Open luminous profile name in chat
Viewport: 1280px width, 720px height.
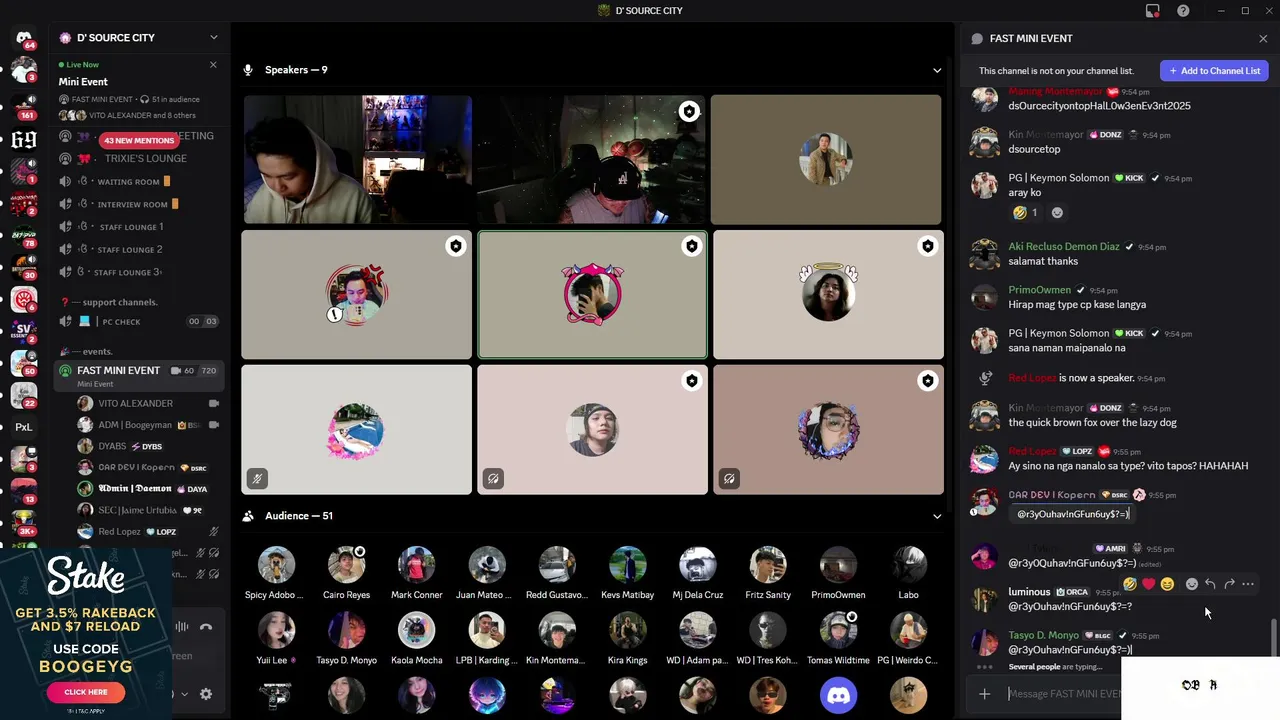[1029, 592]
